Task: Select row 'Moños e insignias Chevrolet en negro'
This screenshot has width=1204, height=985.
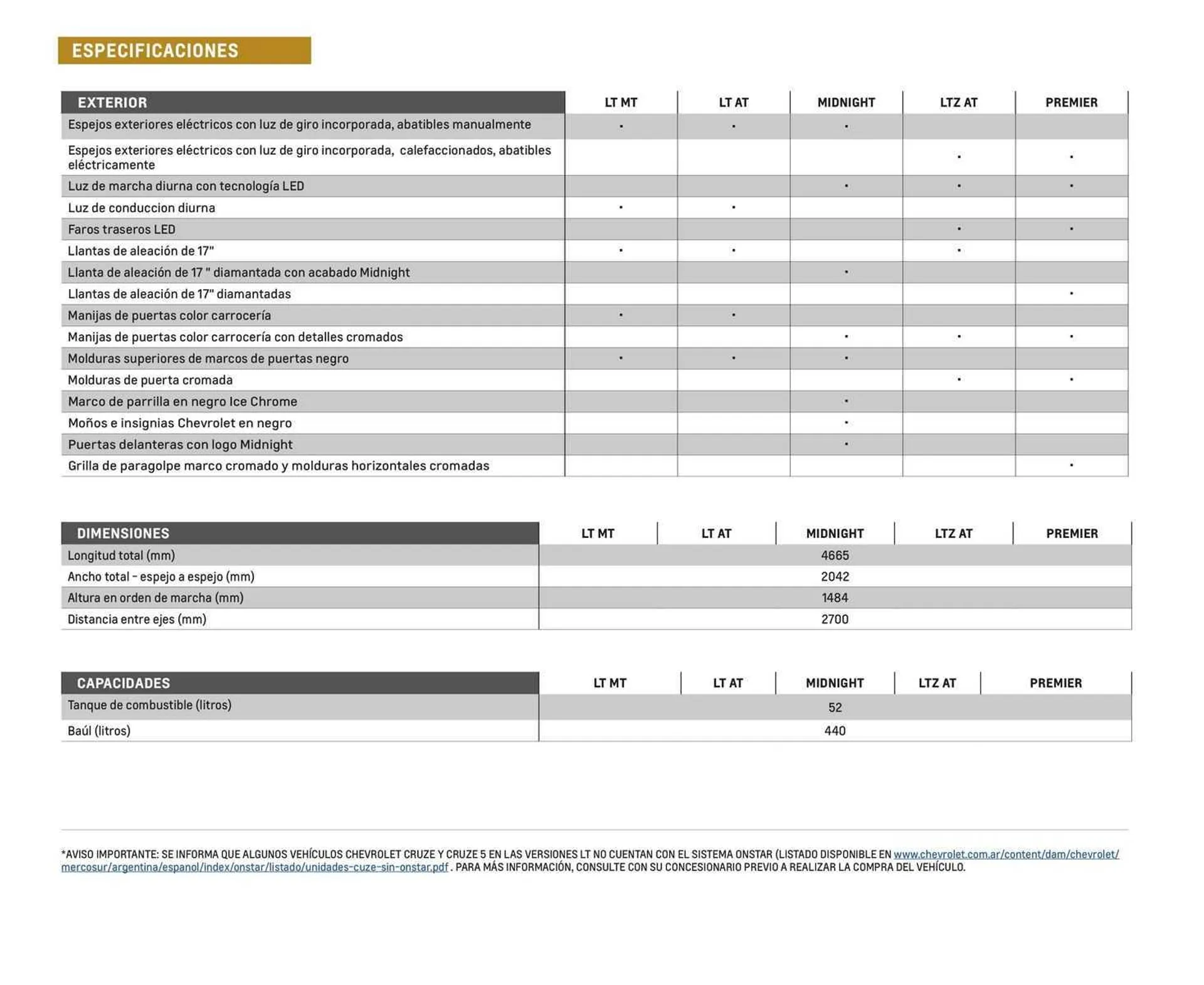Action: (594, 423)
